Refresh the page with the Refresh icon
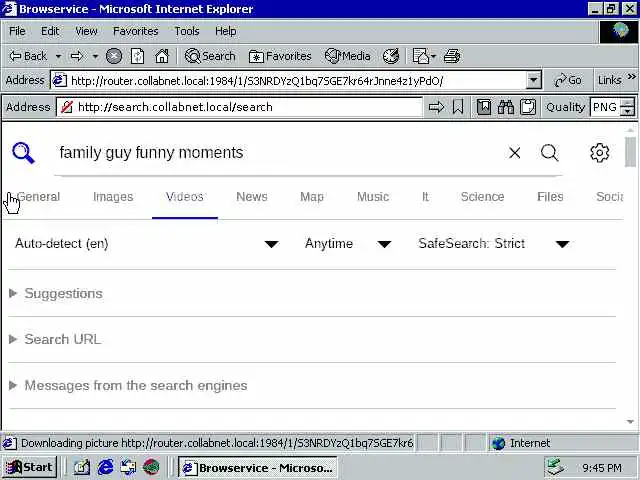The height and width of the screenshot is (480, 640). point(138,56)
